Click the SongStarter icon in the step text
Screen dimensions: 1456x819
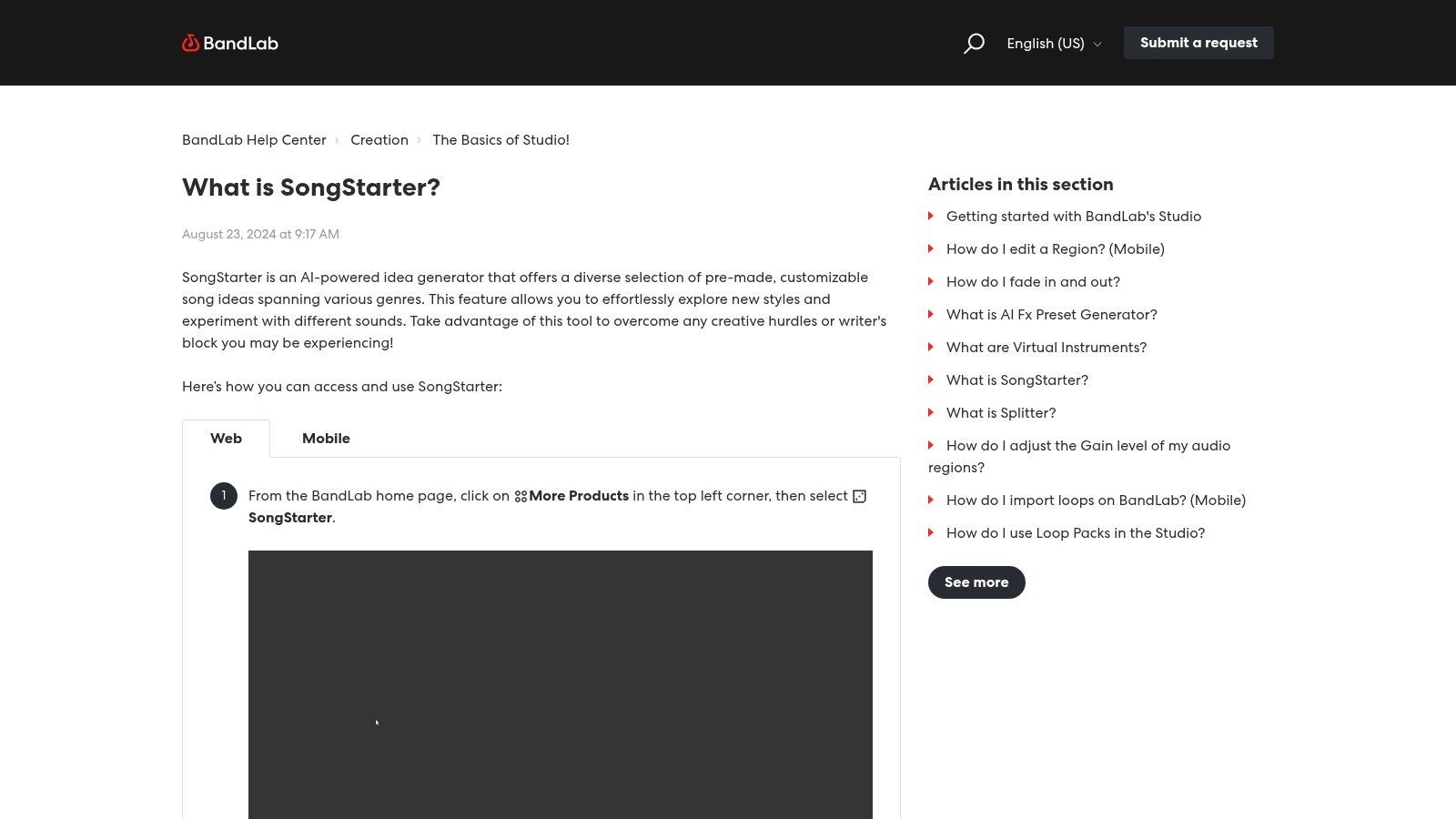858,496
